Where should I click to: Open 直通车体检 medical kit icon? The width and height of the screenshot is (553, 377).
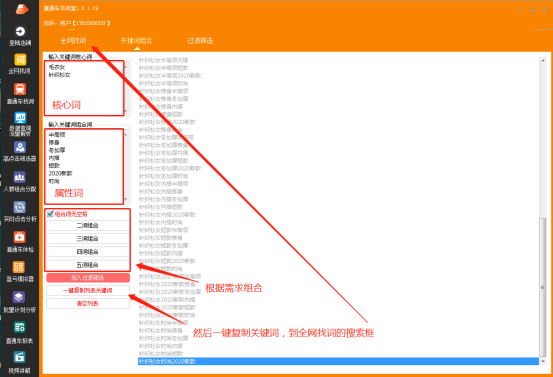(x=20, y=237)
